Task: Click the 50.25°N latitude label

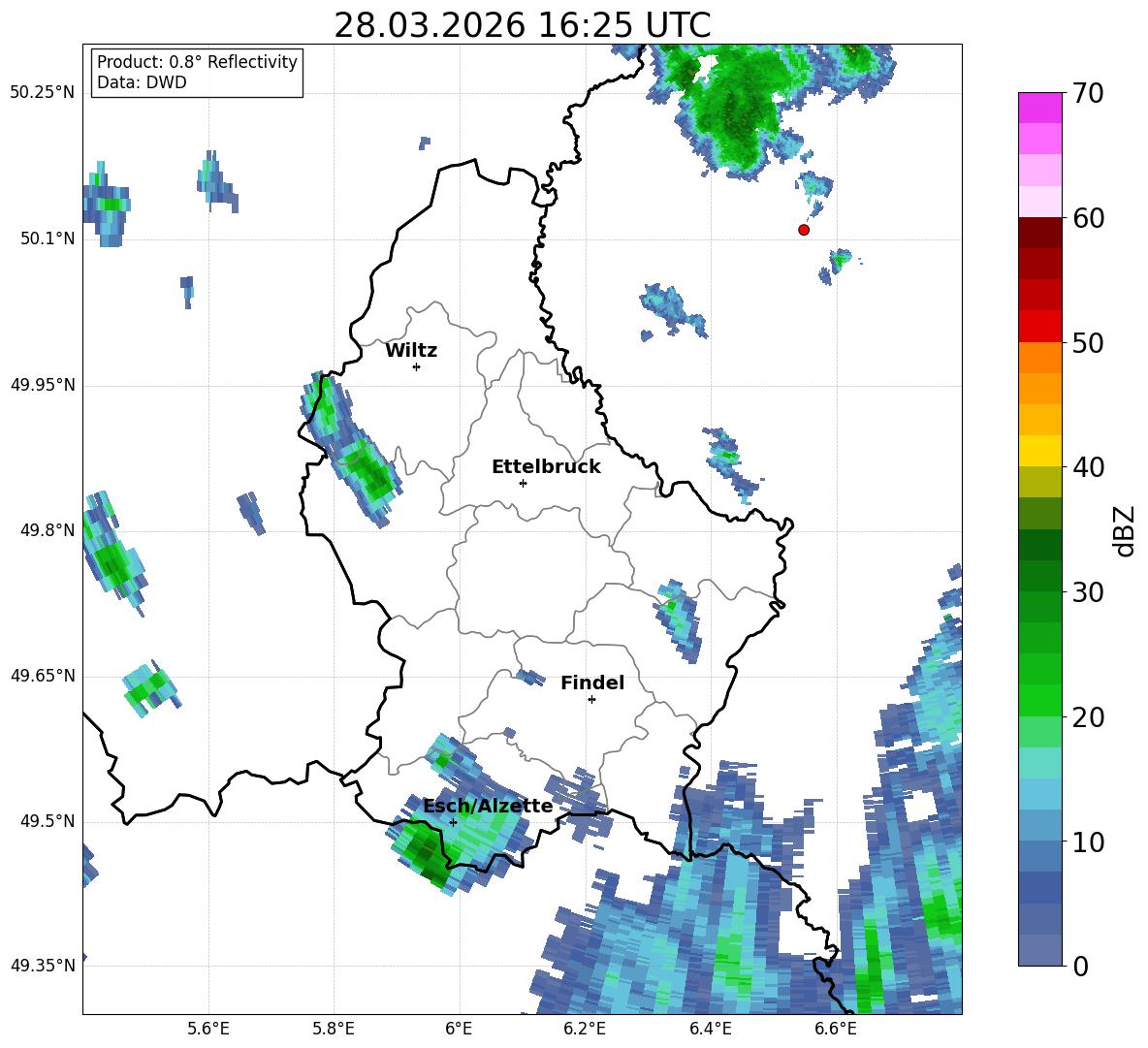Action: click(42, 93)
